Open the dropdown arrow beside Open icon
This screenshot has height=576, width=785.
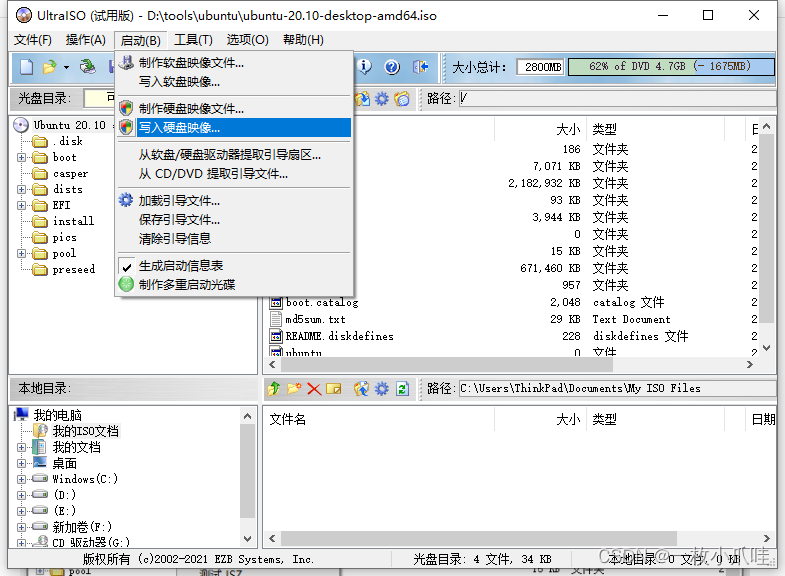(66, 67)
